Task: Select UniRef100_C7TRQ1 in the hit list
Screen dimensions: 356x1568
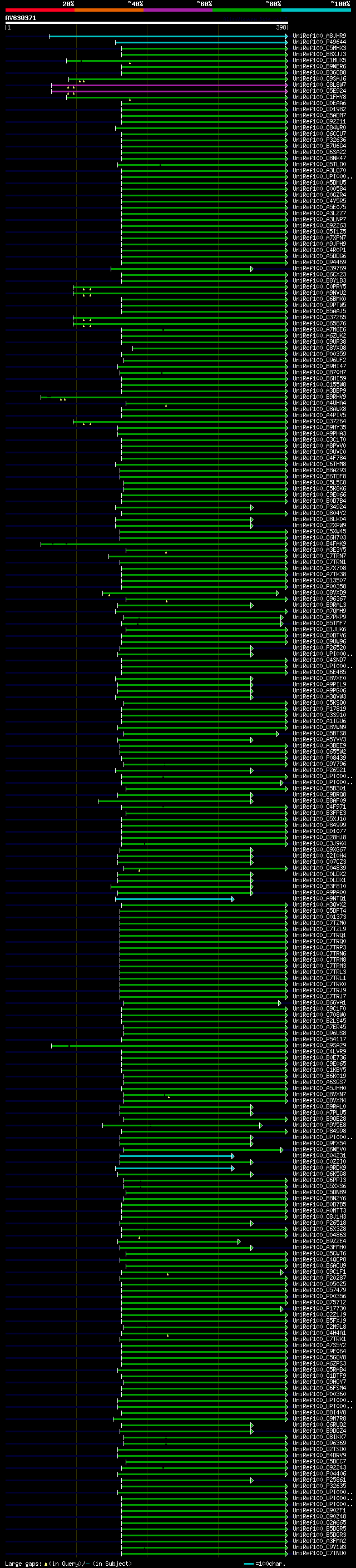Action: tap(319, 935)
